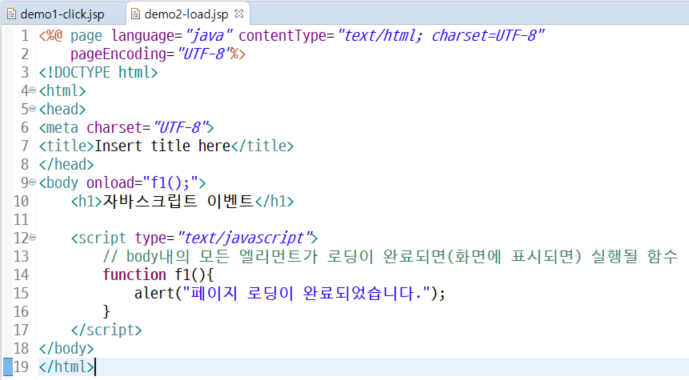Click the "자바스크립트 이벤트" heading text
Screen dimensions: 689x380
pos(178,201)
